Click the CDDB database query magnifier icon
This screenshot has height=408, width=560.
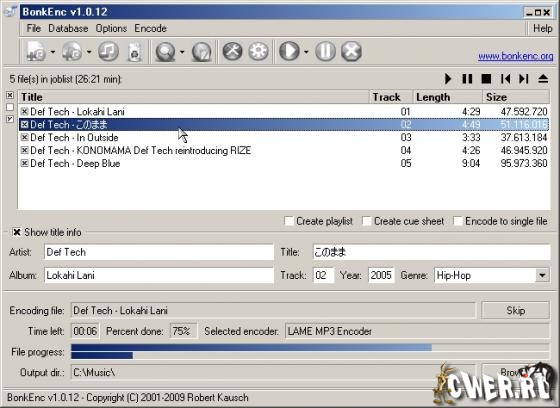165,52
